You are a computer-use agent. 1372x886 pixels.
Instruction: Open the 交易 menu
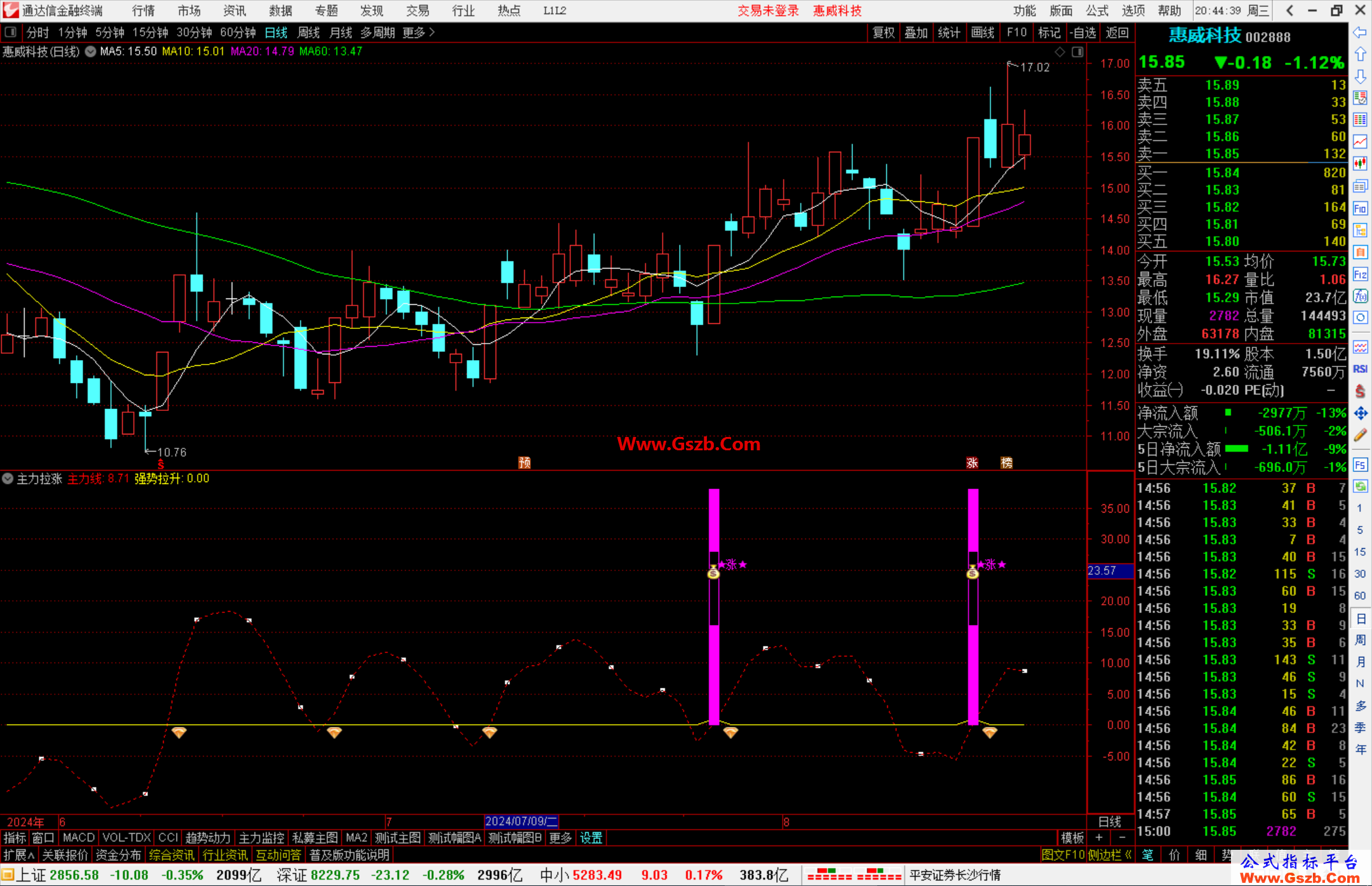point(418,11)
